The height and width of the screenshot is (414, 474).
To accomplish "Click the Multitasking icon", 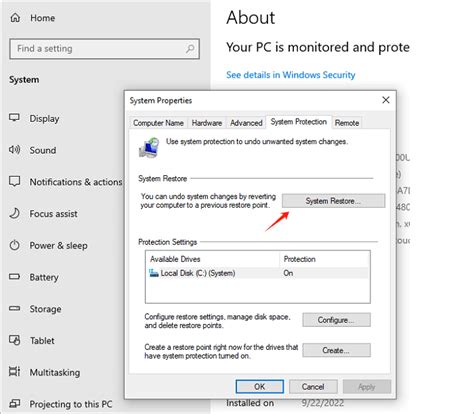I will (x=14, y=371).
